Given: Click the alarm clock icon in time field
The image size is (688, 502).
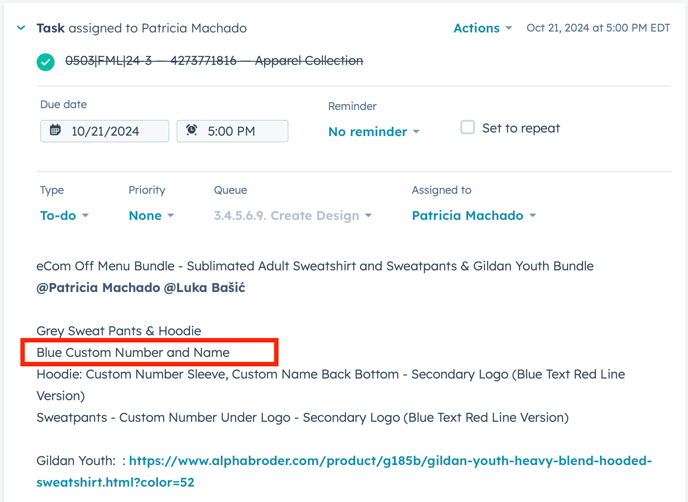Looking at the screenshot, I should coord(192,131).
